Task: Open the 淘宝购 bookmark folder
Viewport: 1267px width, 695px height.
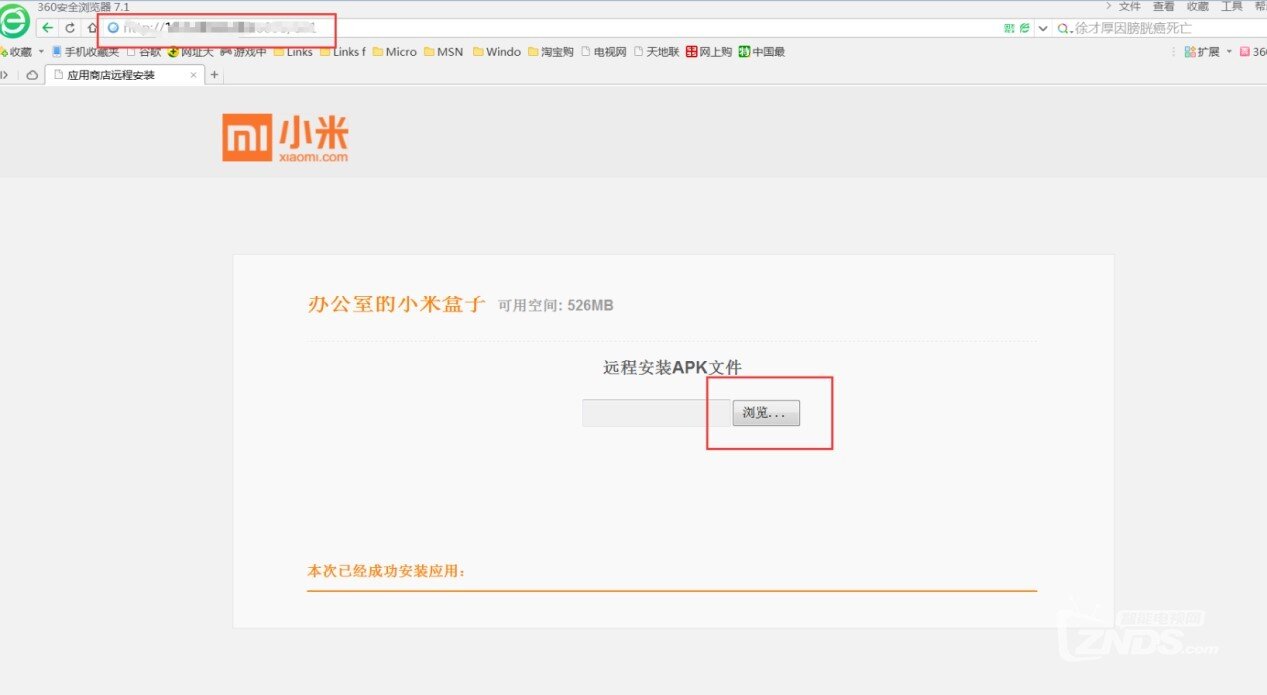Action: pyautogui.click(x=551, y=52)
